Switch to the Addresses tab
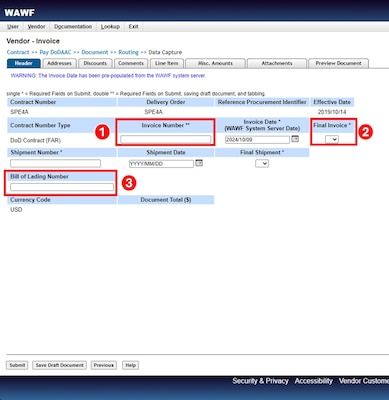The height and width of the screenshot is (400, 389). 59,63
